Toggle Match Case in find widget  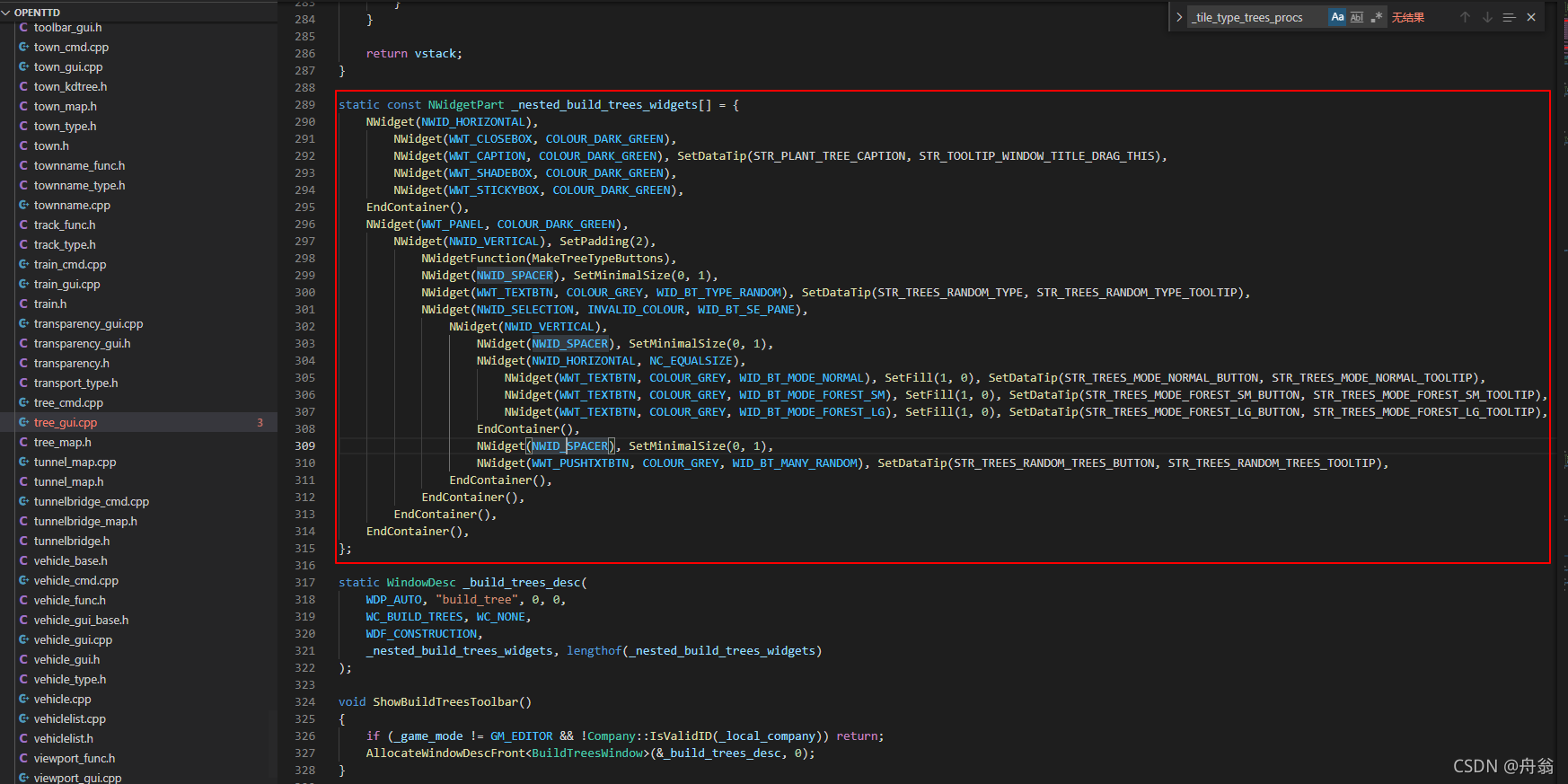coord(1337,17)
